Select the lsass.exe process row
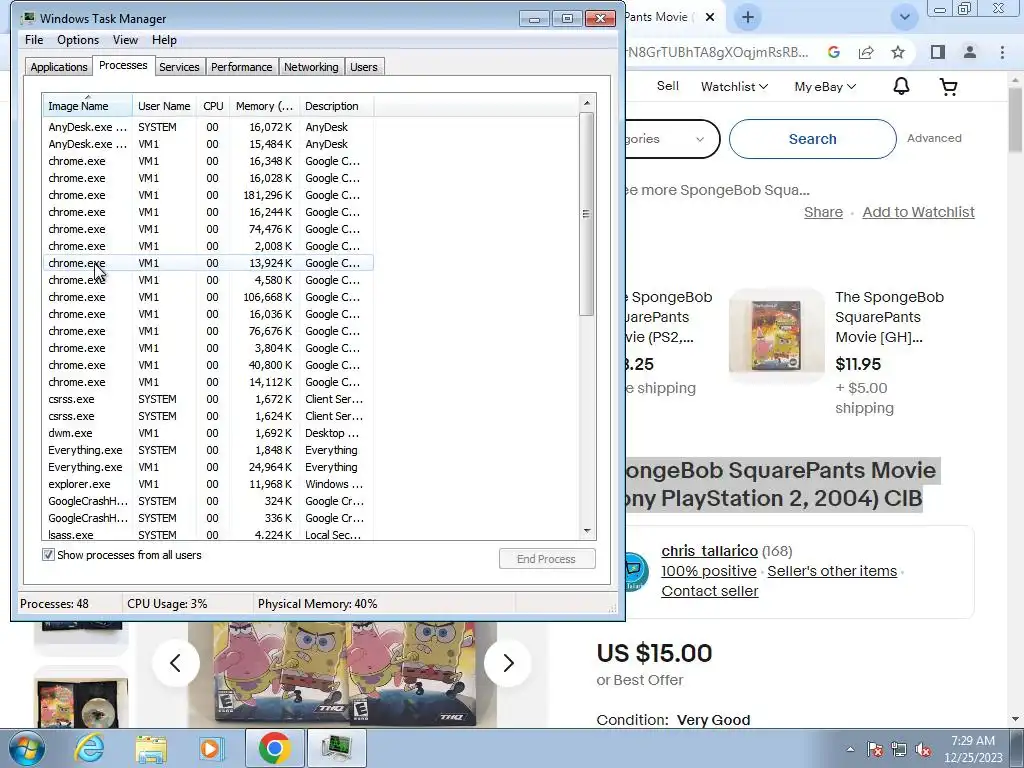The height and width of the screenshot is (768, 1024). 208,534
